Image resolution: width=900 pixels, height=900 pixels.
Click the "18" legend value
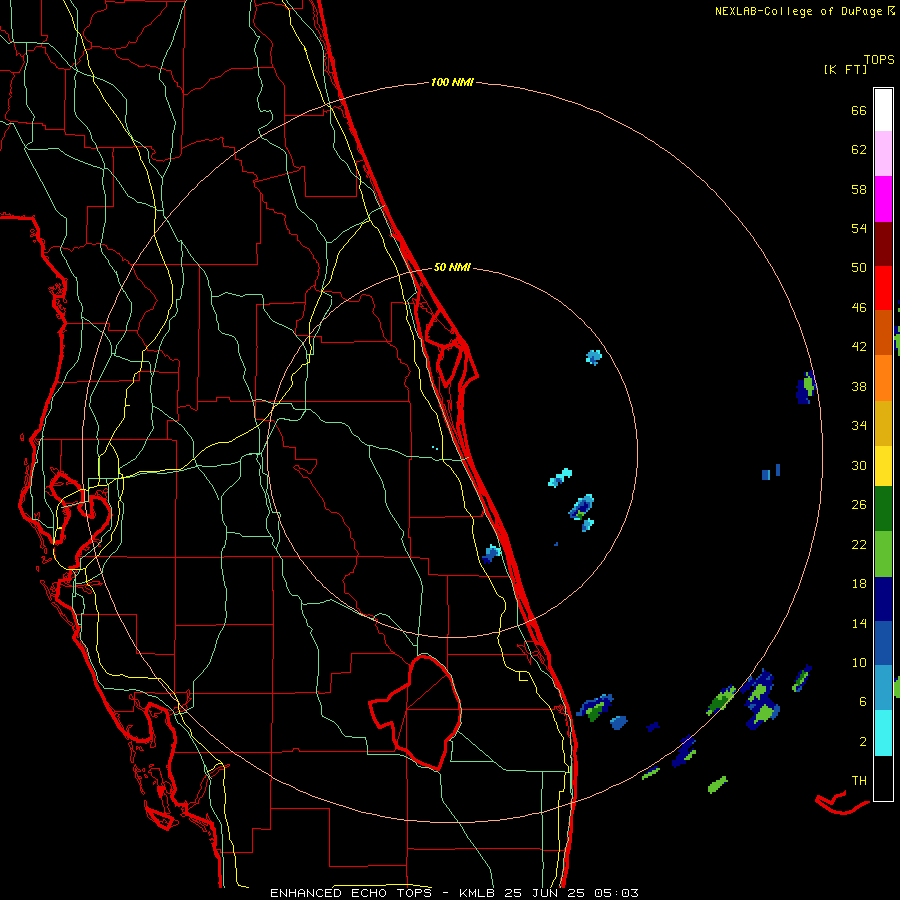(x=859, y=584)
